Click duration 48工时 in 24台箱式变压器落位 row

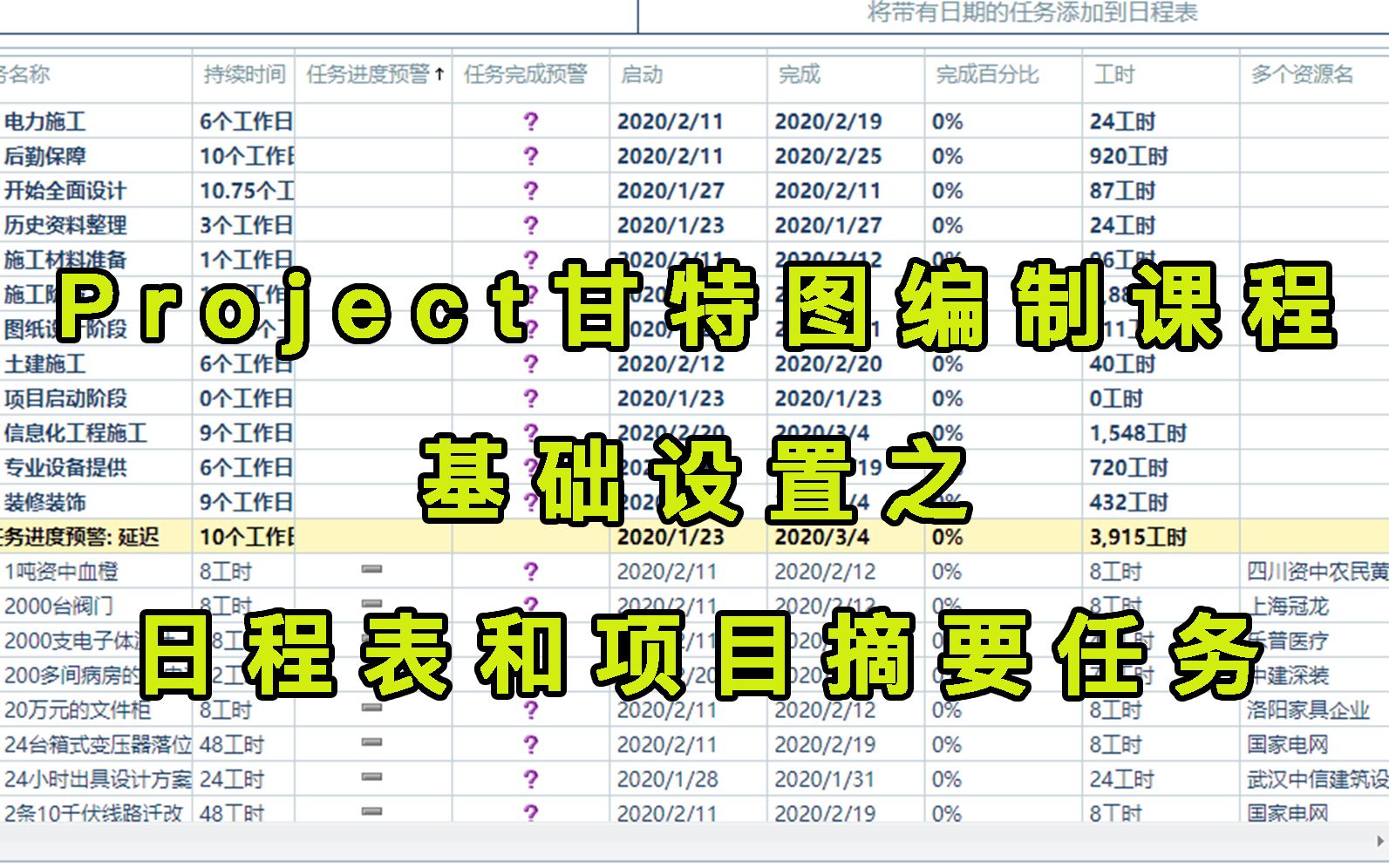[x=232, y=744]
